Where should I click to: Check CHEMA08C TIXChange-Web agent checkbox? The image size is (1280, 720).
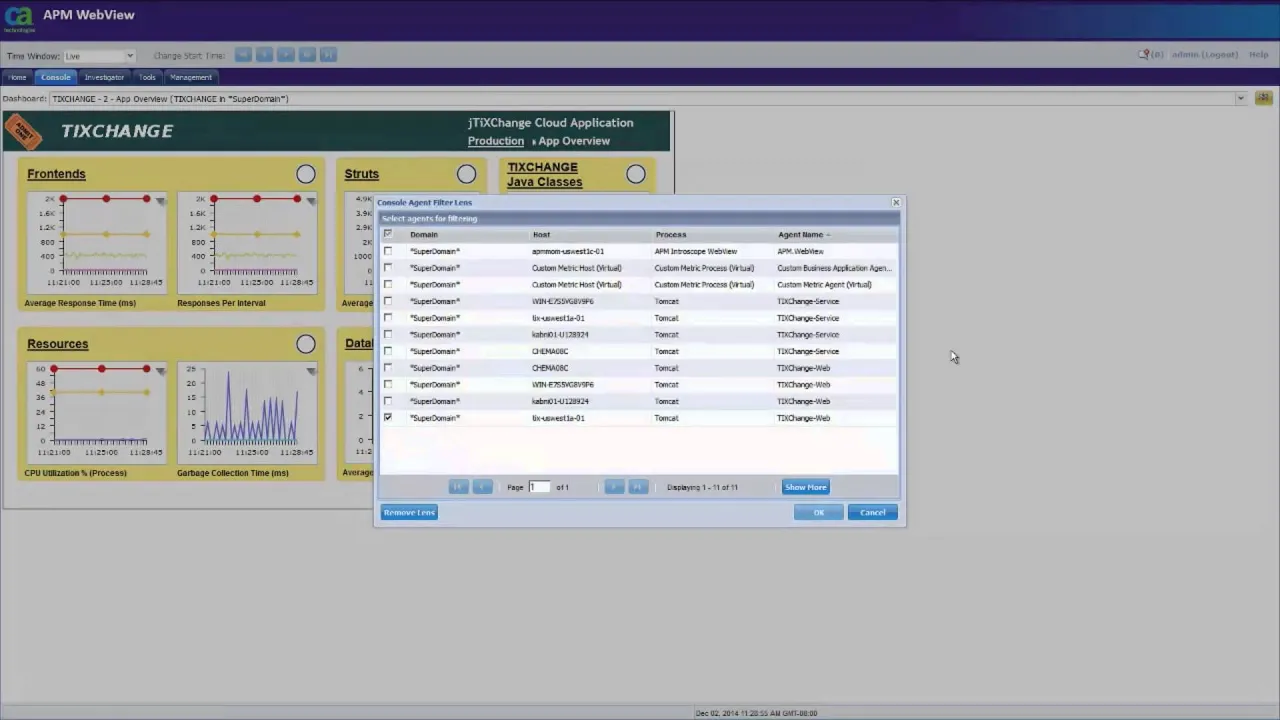point(388,368)
